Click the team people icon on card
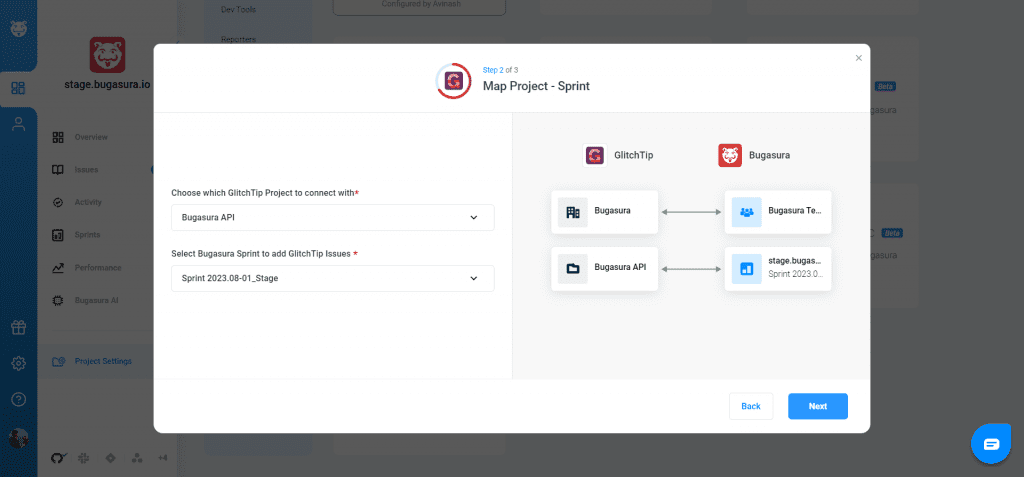This screenshot has height=477, width=1024. click(746, 212)
